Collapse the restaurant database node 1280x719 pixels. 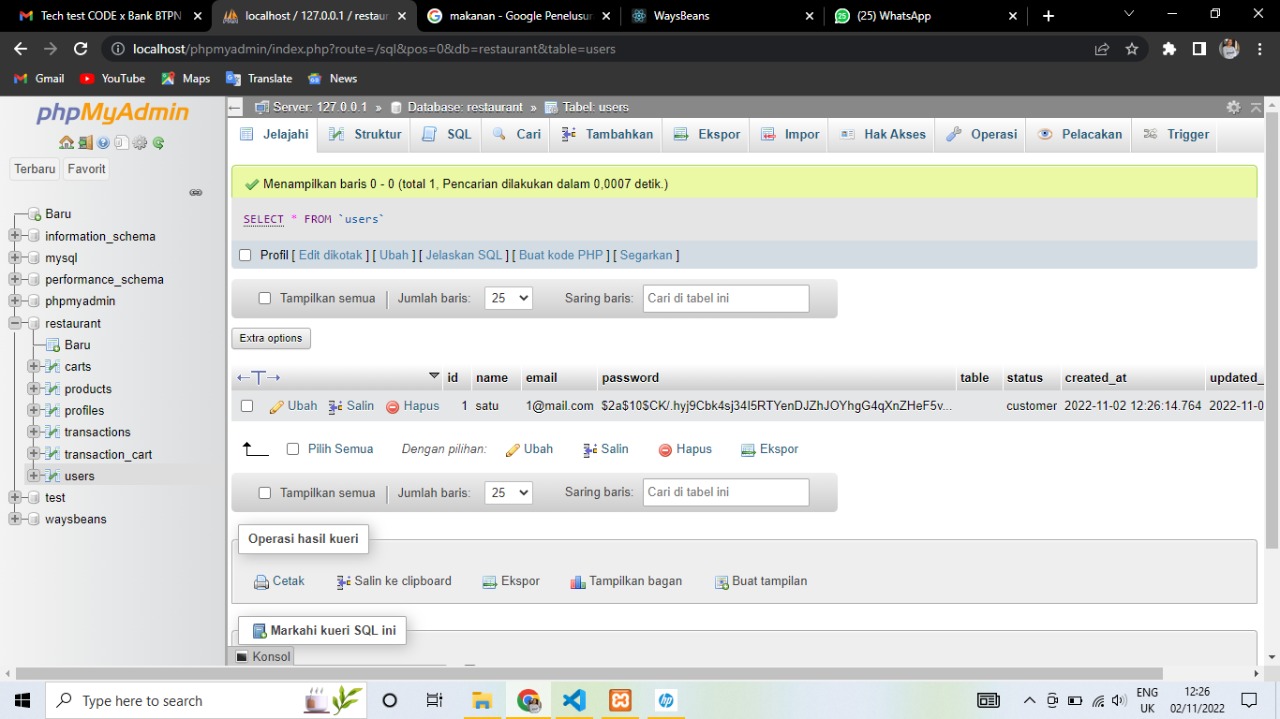pyautogui.click(x=15, y=323)
